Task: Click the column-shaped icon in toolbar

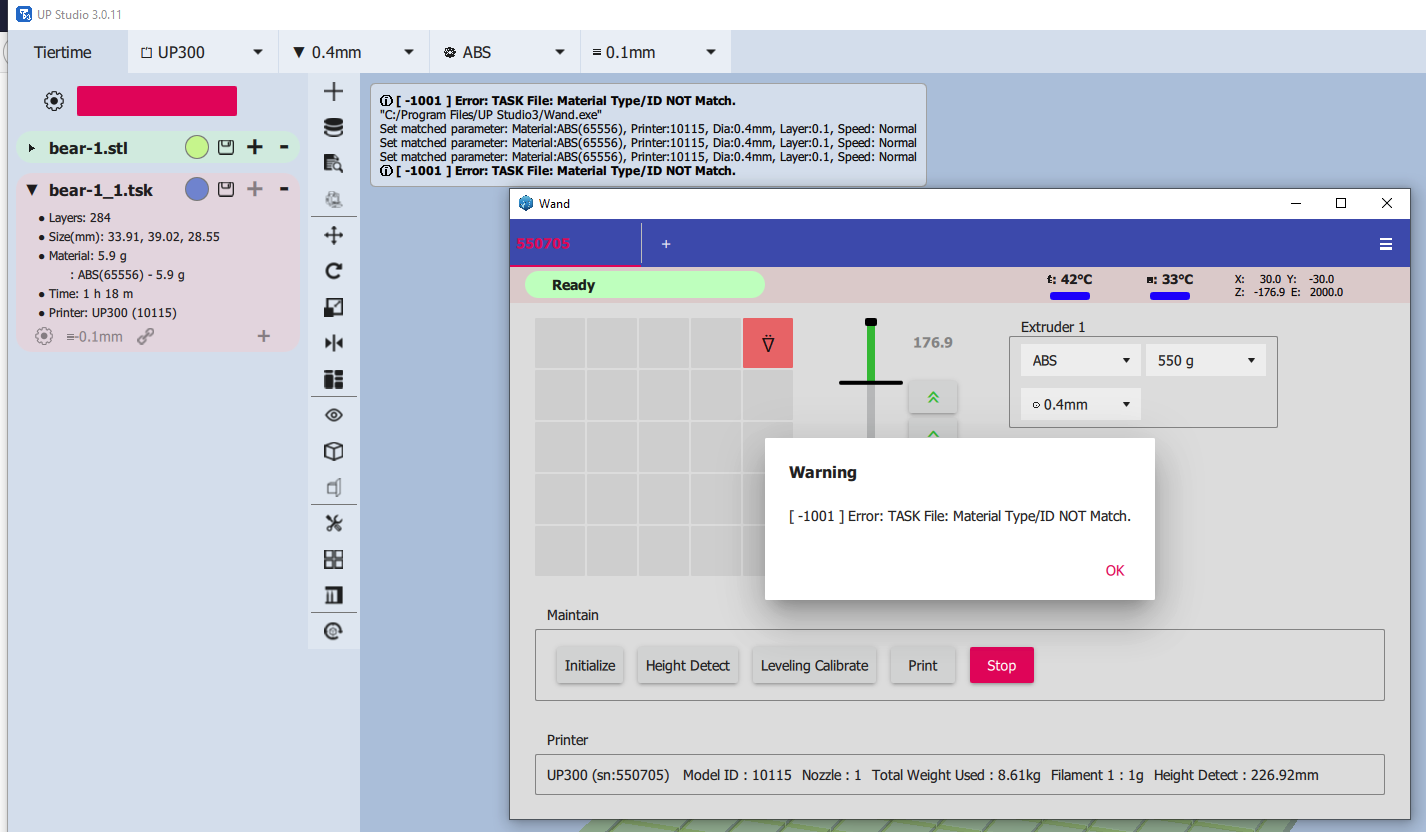Action: (334, 595)
